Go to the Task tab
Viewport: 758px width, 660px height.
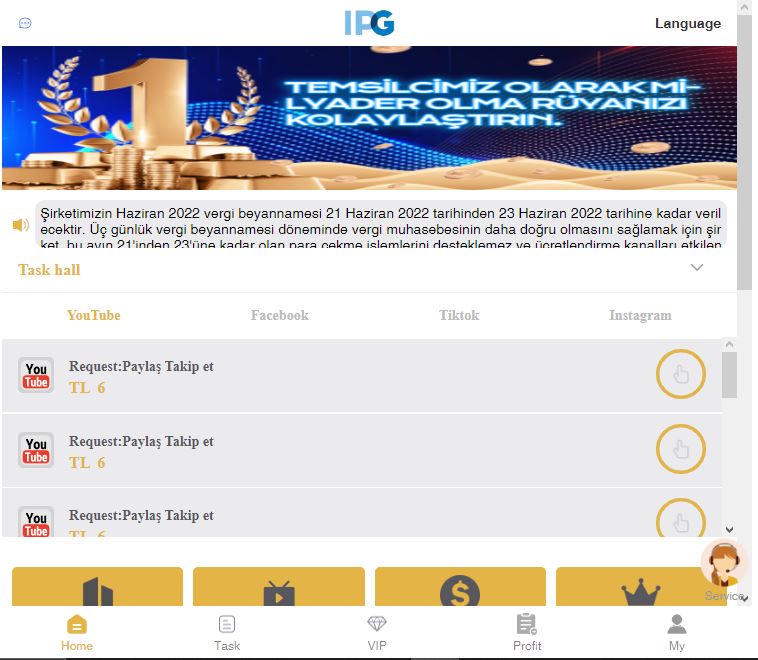(227, 633)
